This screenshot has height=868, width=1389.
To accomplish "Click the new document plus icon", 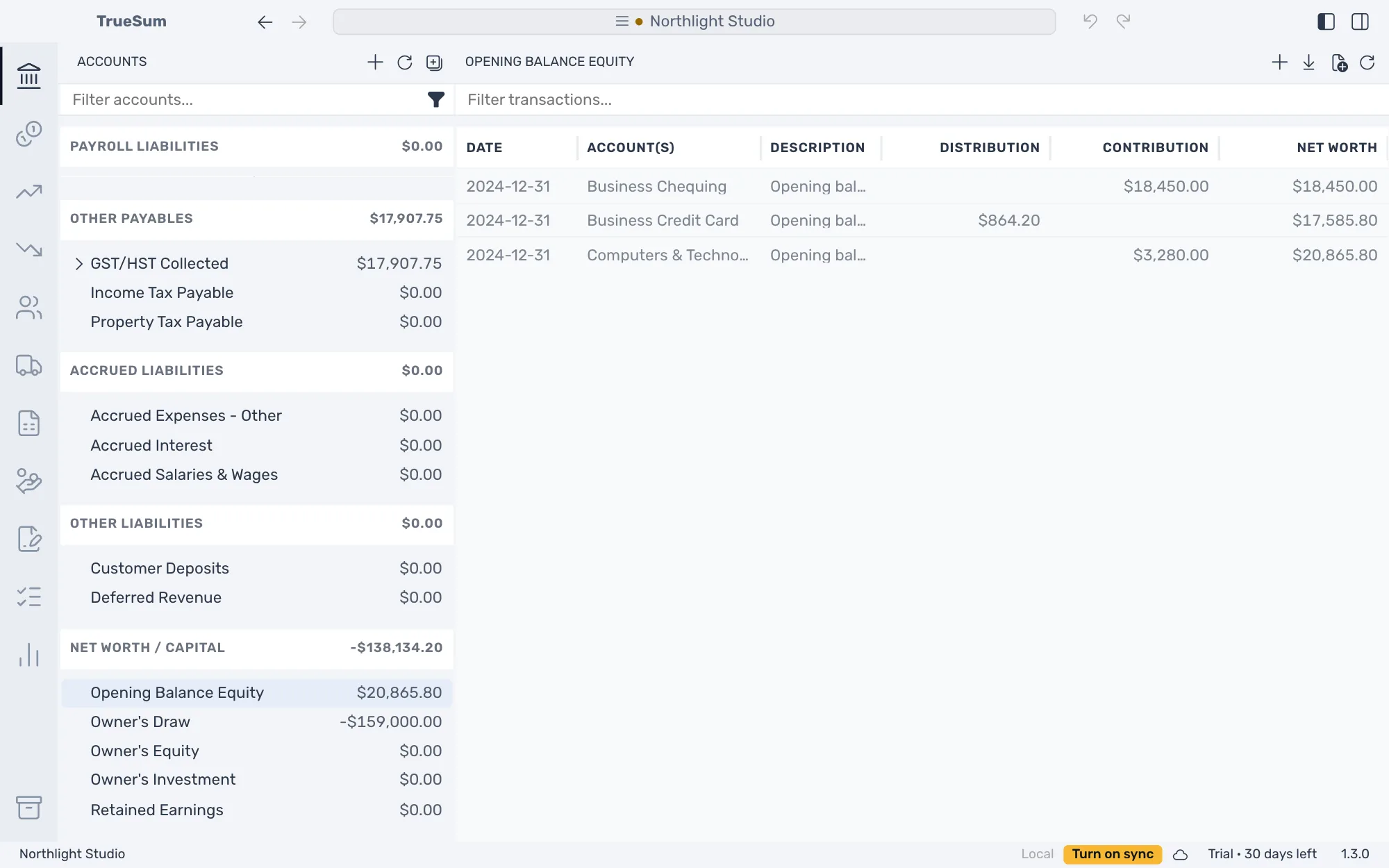I will click(1339, 62).
